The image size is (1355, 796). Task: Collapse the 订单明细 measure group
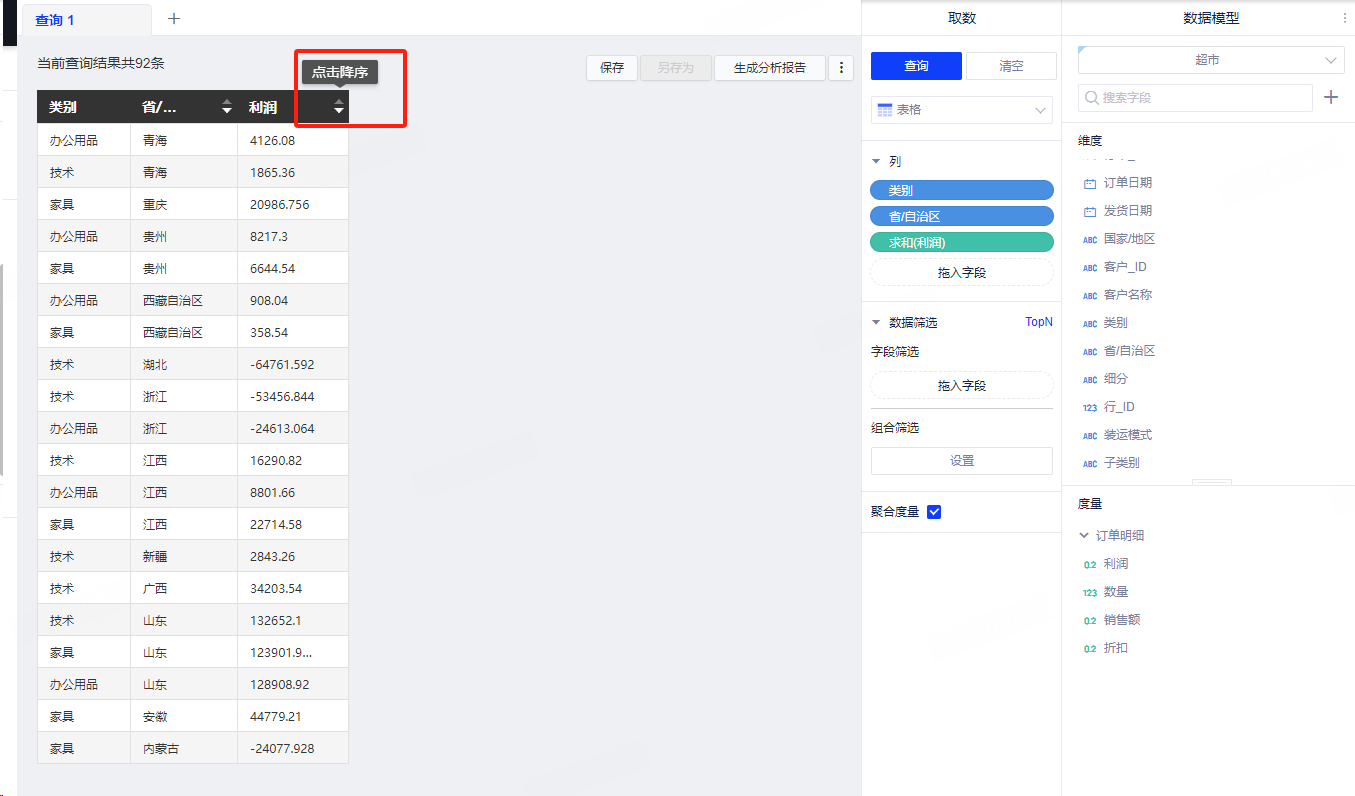click(x=1084, y=536)
